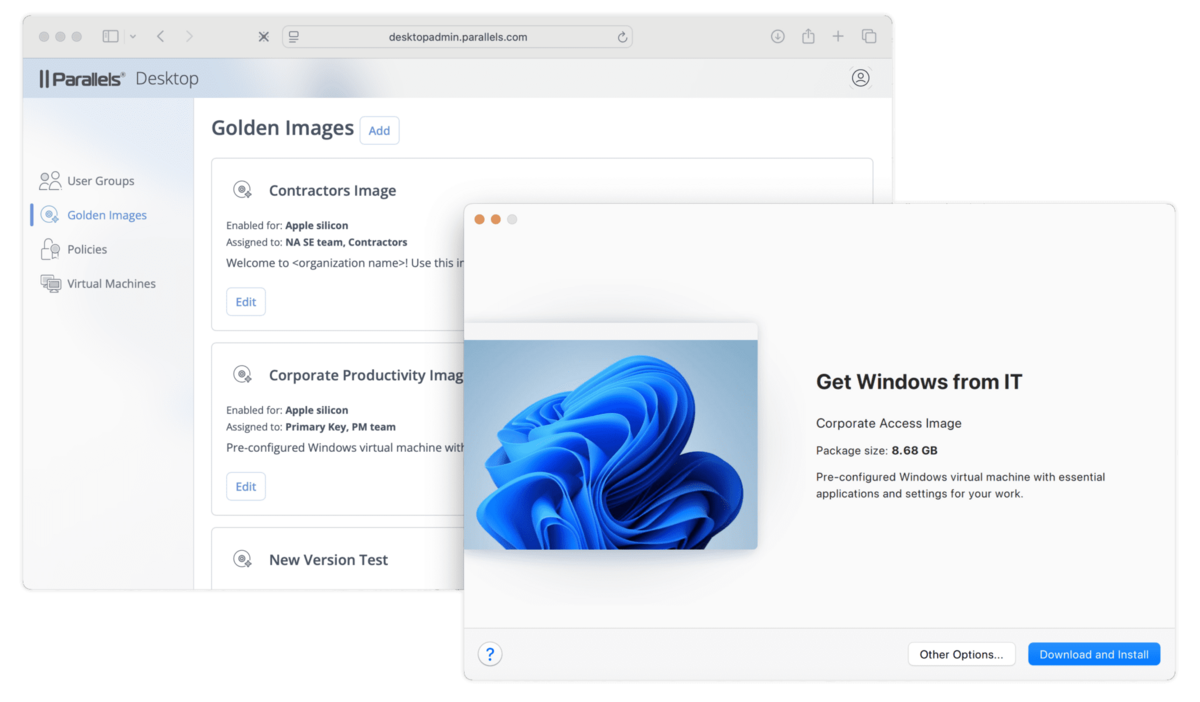Click the Policies lock icon
Screen dimensions: 1200x702
(x=50, y=249)
